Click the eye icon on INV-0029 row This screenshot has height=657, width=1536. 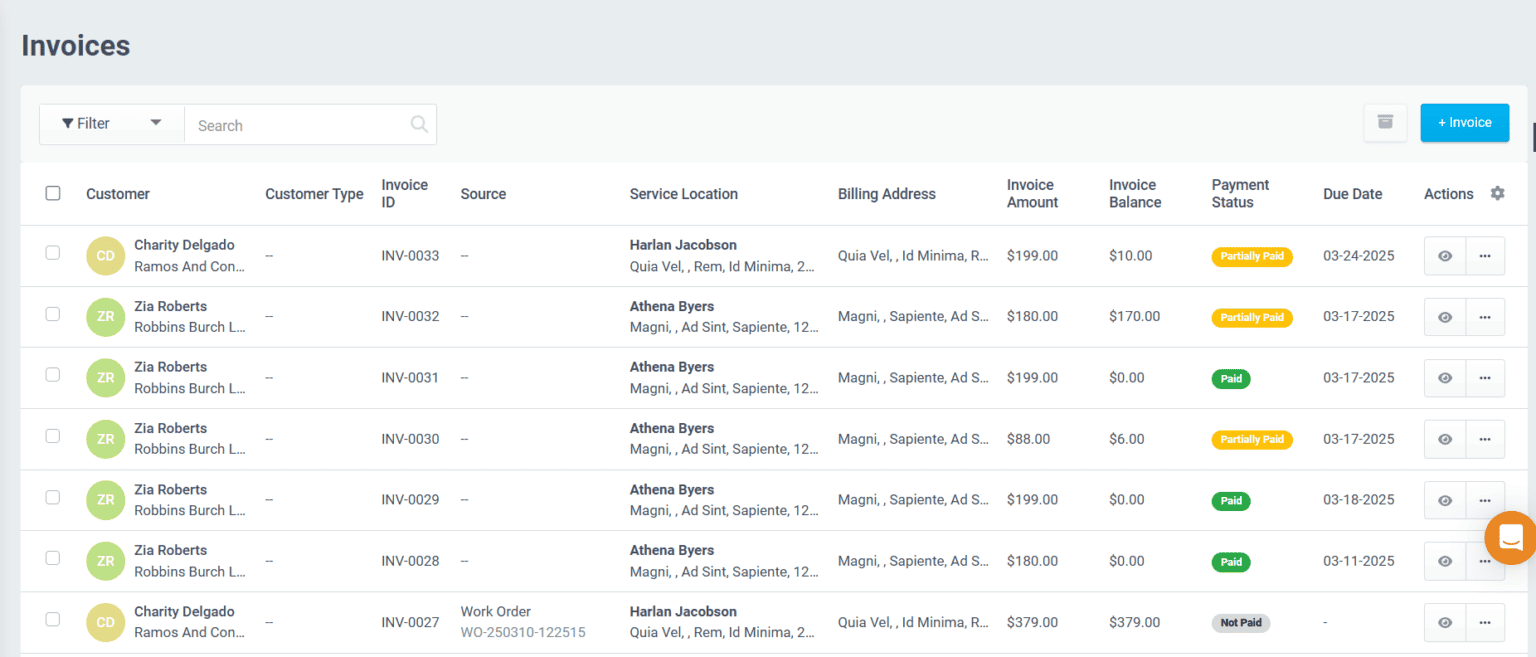tap(1444, 500)
